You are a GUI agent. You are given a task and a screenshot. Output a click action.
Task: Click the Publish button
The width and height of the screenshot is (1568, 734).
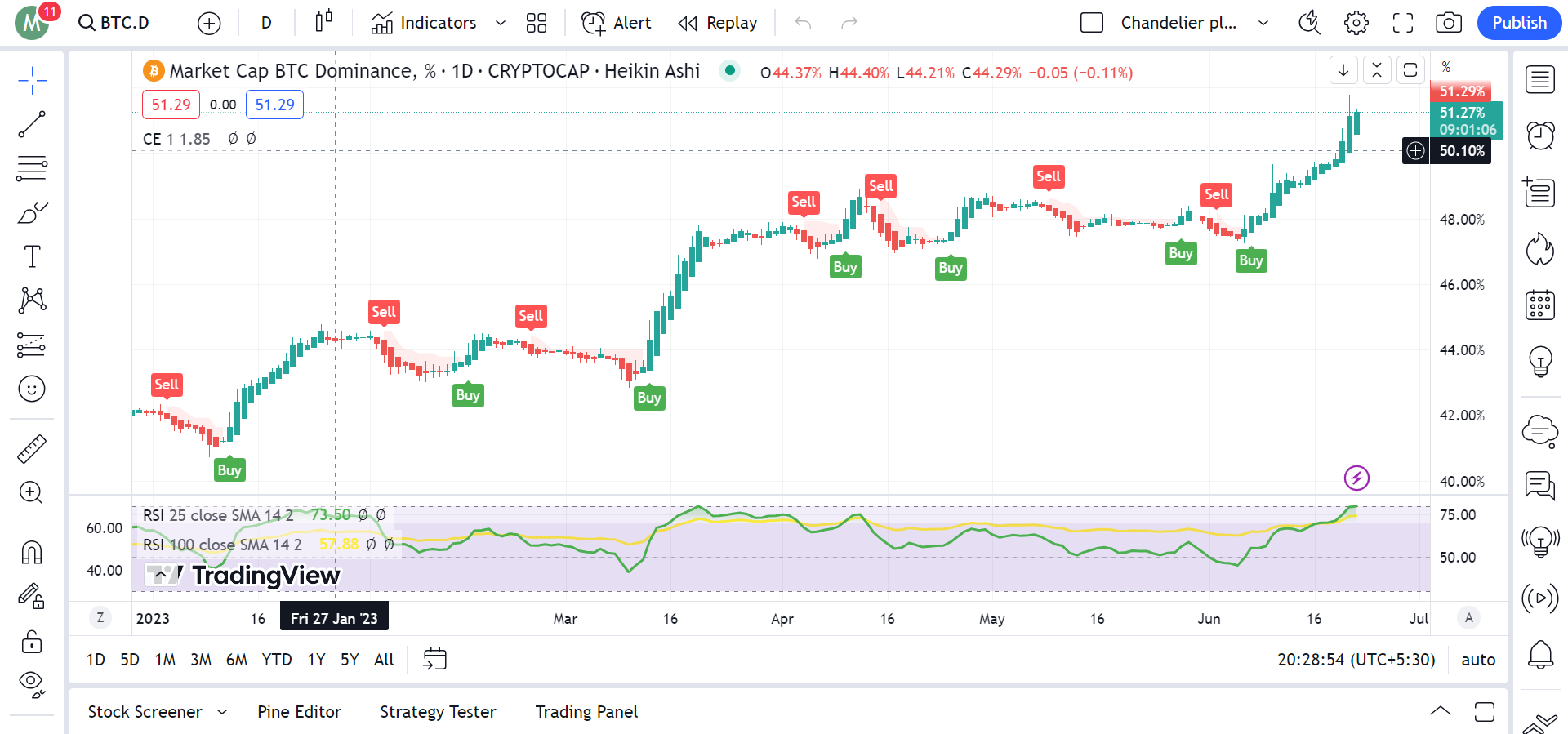[1519, 23]
